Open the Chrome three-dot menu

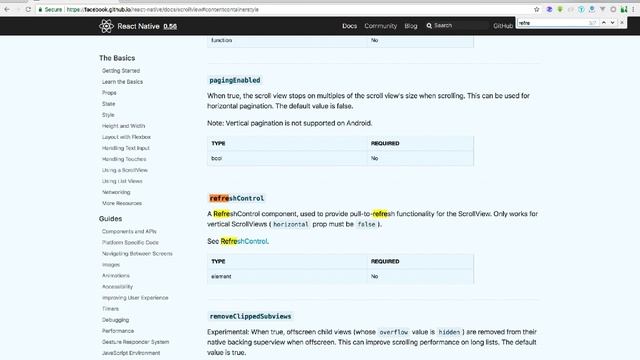(x=633, y=9)
